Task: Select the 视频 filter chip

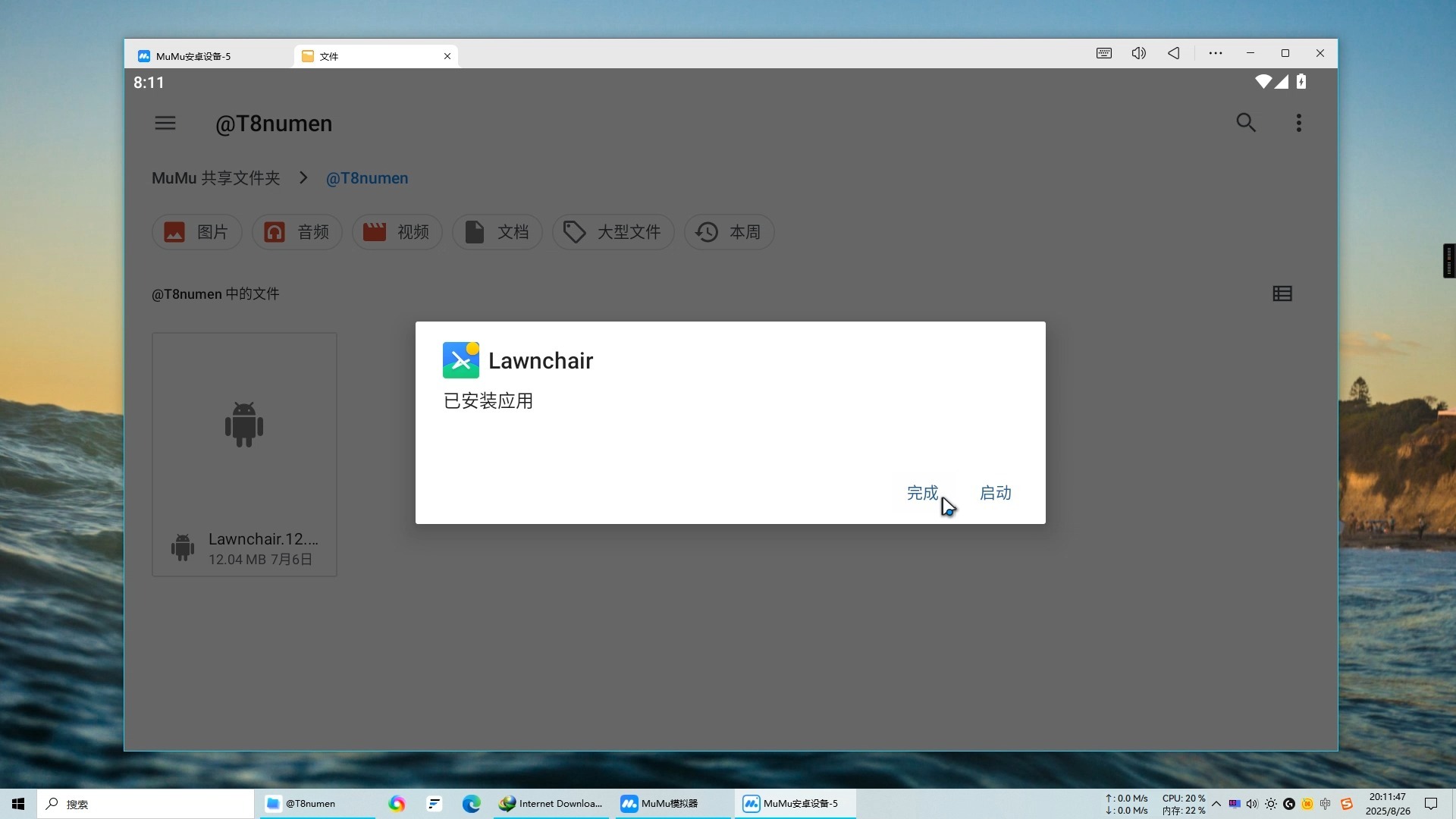Action: (397, 232)
